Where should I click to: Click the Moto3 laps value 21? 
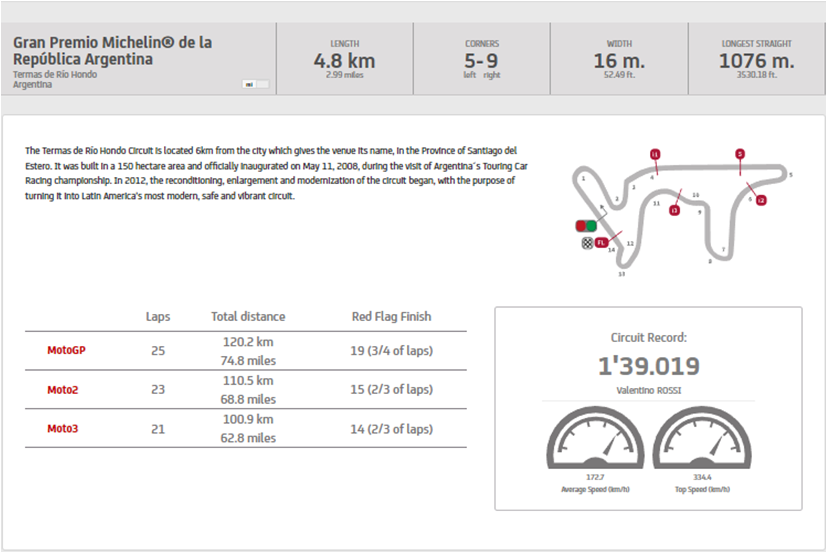[158, 429]
